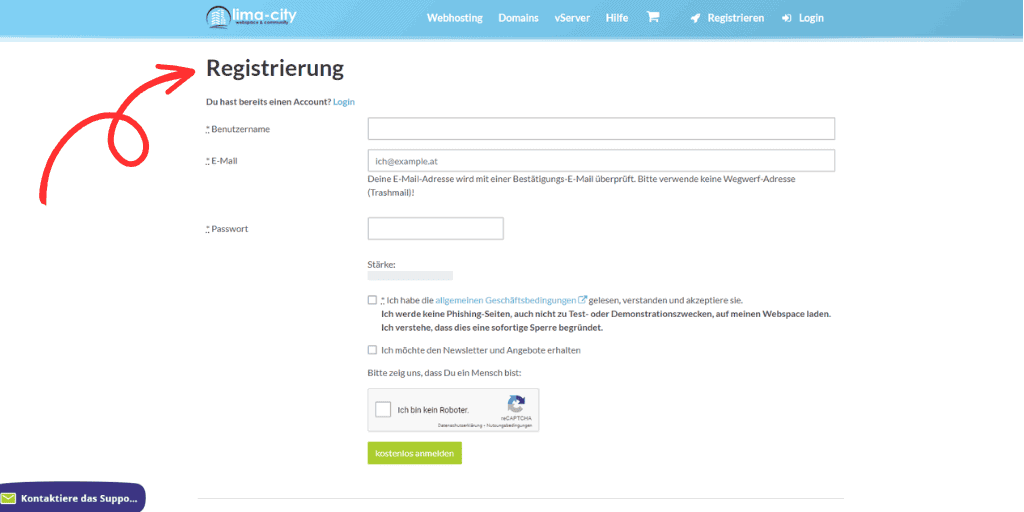Click the rocket icon next to Registrieren

pos(695,18)
